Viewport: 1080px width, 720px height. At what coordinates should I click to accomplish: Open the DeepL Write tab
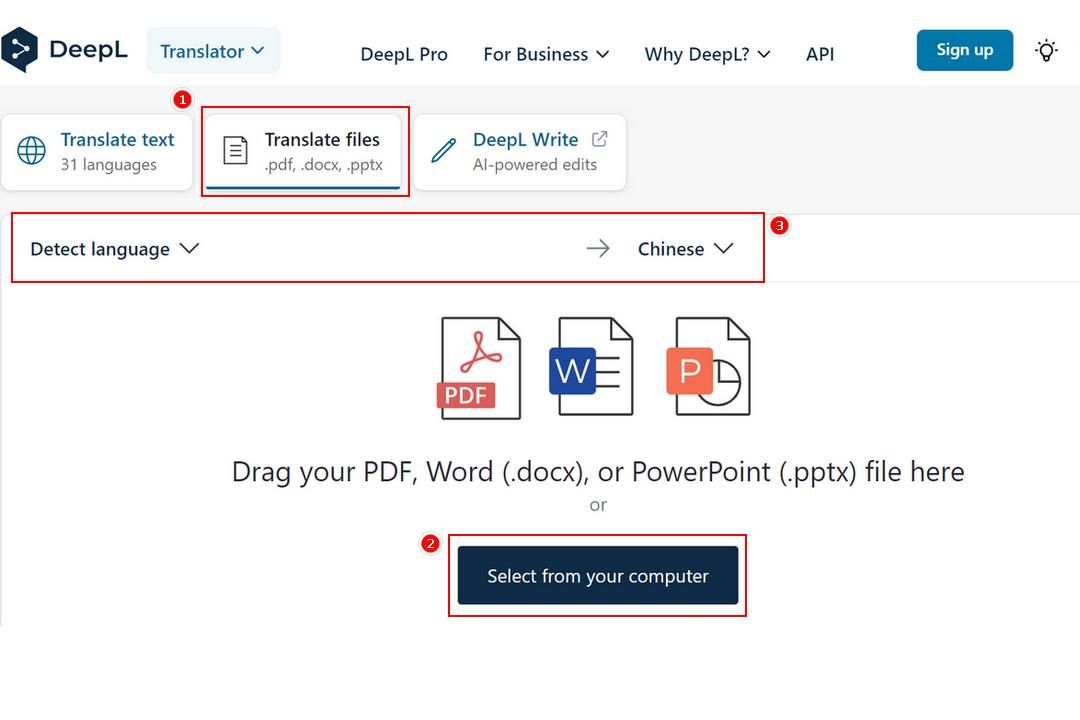[519, 152]
